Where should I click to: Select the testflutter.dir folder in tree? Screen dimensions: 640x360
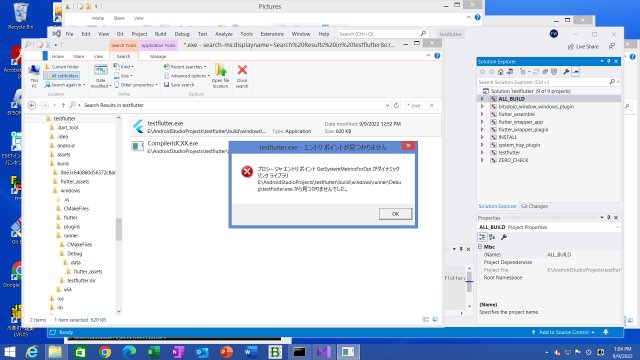[81, 280]
